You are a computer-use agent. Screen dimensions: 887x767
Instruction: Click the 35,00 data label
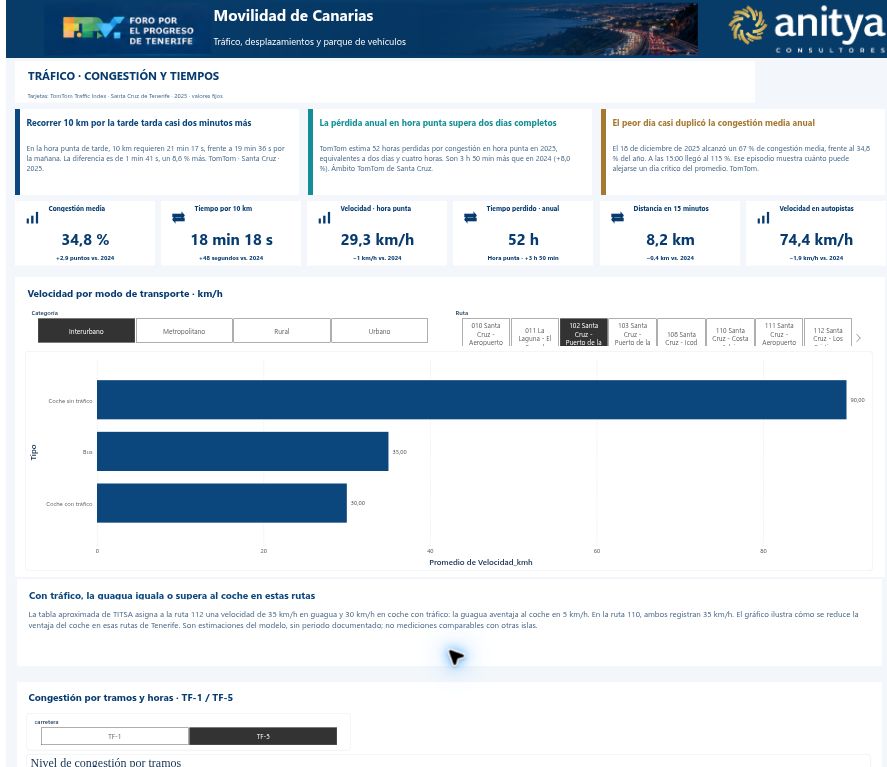click(399, 452)
